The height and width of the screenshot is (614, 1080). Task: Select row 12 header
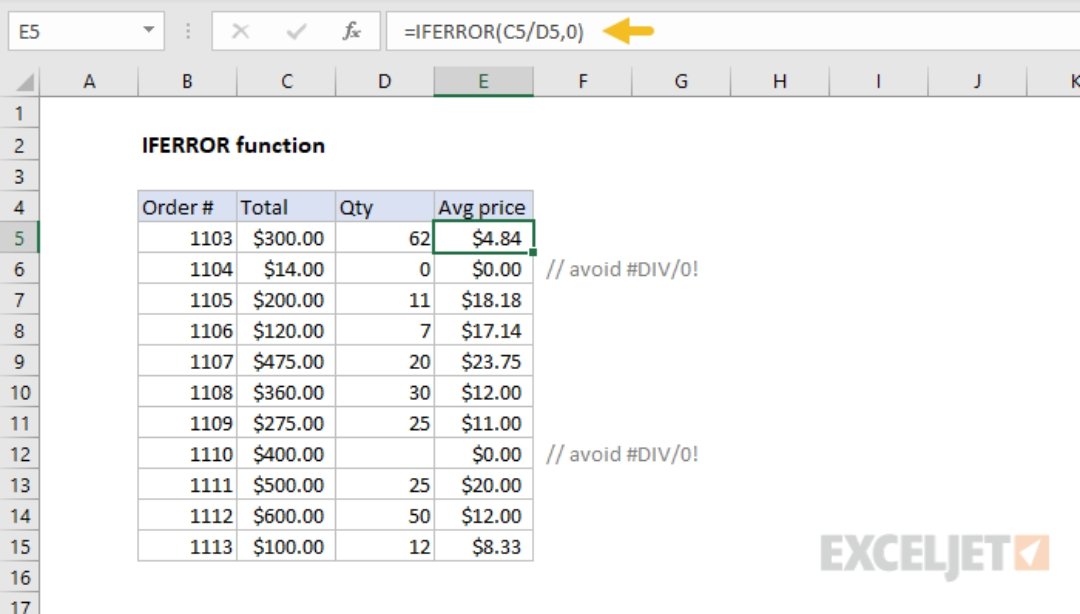[21, 454]
